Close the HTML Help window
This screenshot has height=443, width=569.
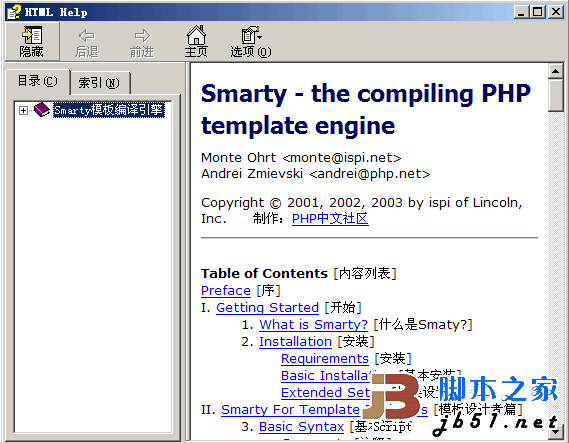pyautogui.click(x=556, y=12)
